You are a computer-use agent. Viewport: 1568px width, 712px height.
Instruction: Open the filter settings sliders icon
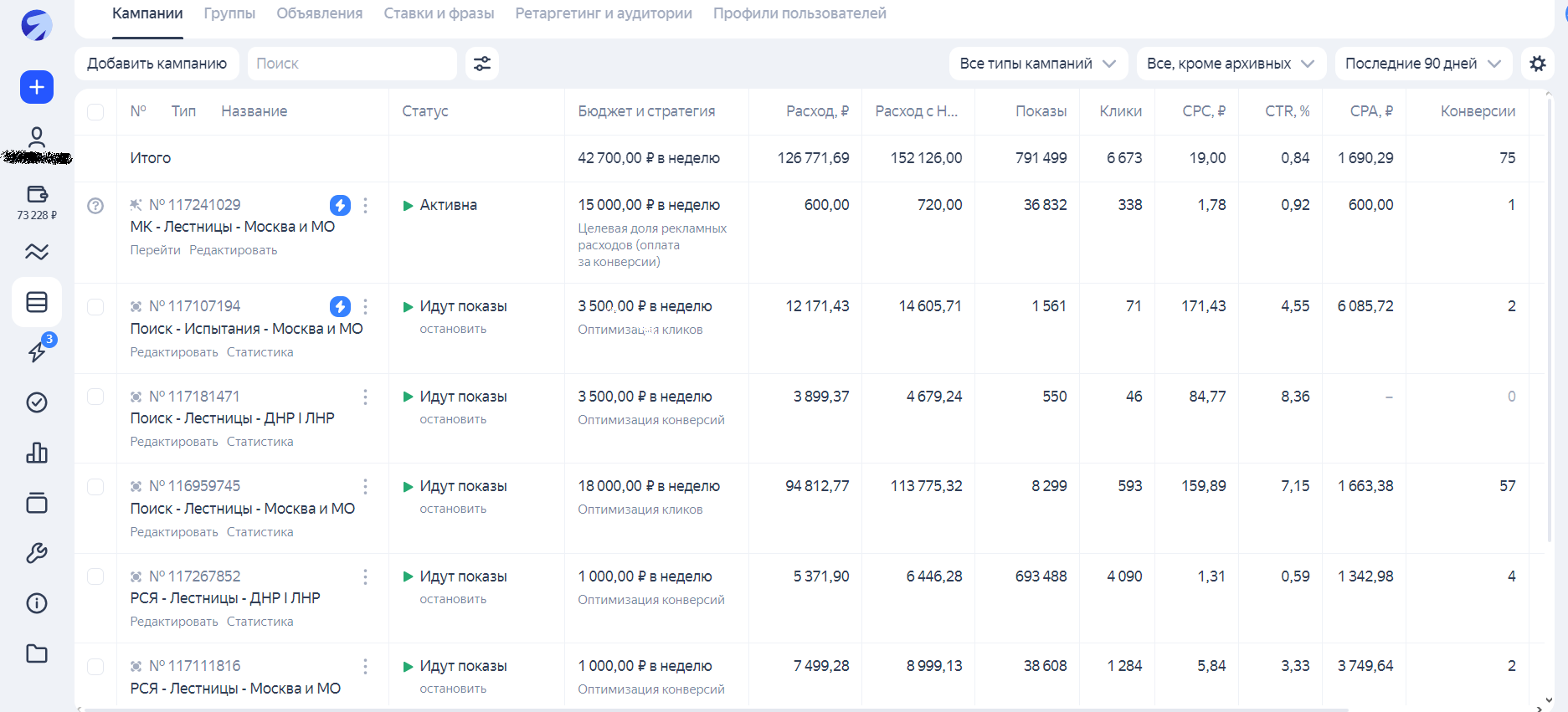pos(482,64)
